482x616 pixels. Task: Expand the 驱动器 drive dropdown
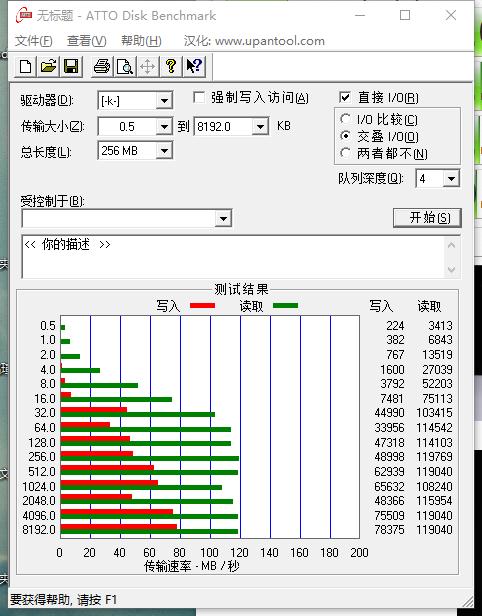click(164, 101)
